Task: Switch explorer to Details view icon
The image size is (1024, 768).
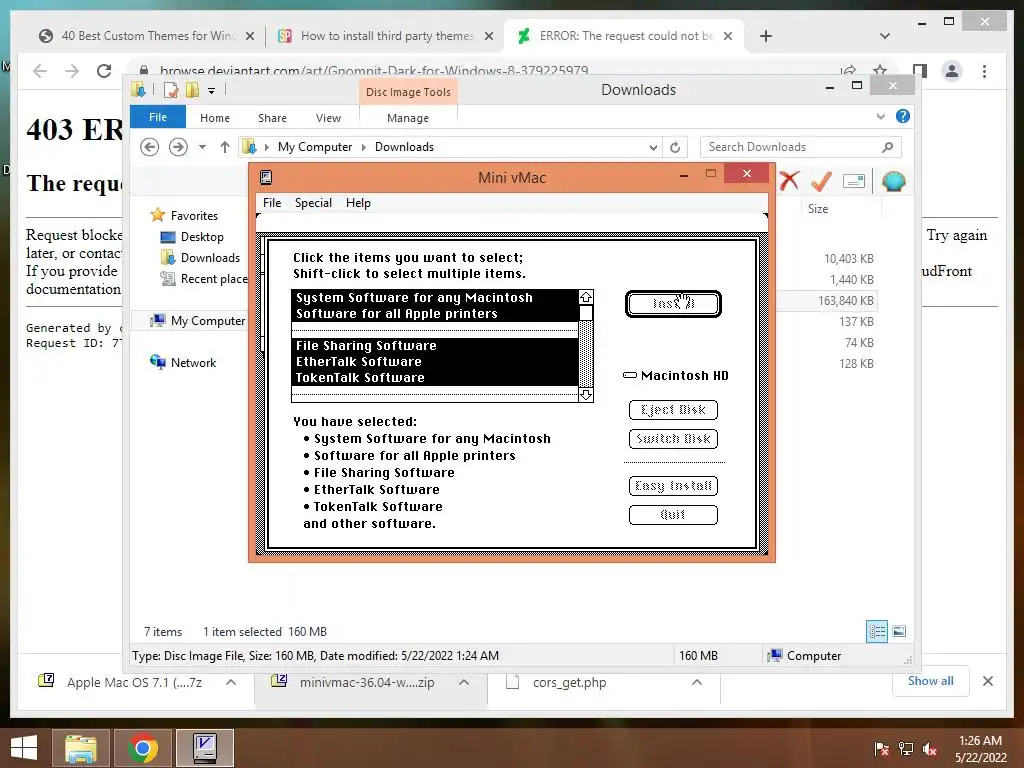Action: 876,631
